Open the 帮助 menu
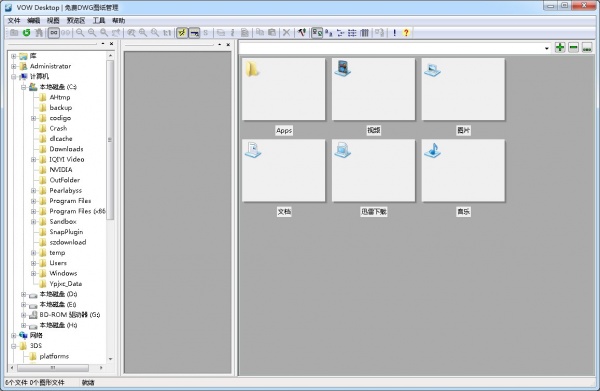Screen dimensions: 600x391 (118, 20)
